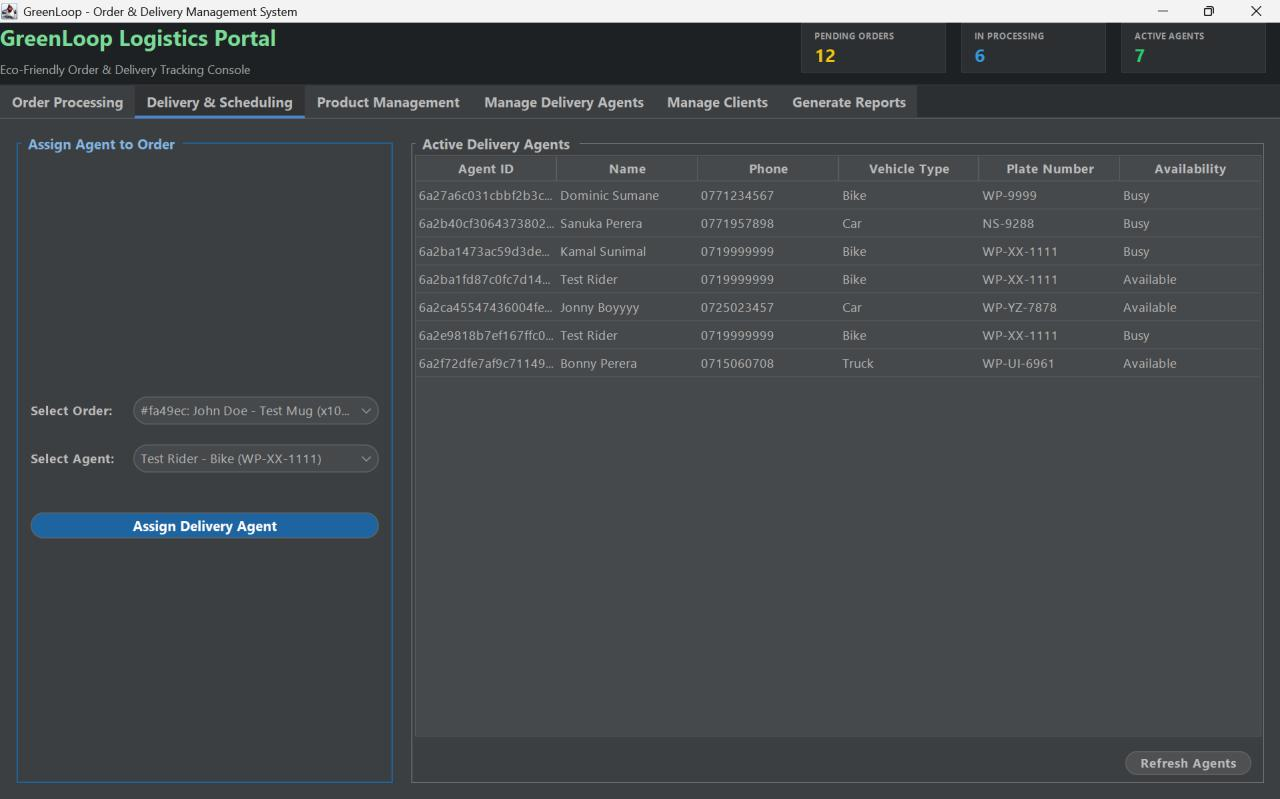Close the GreenLoop window
The width and height of the screenshot is (1280, 799).
[1256, 11]
